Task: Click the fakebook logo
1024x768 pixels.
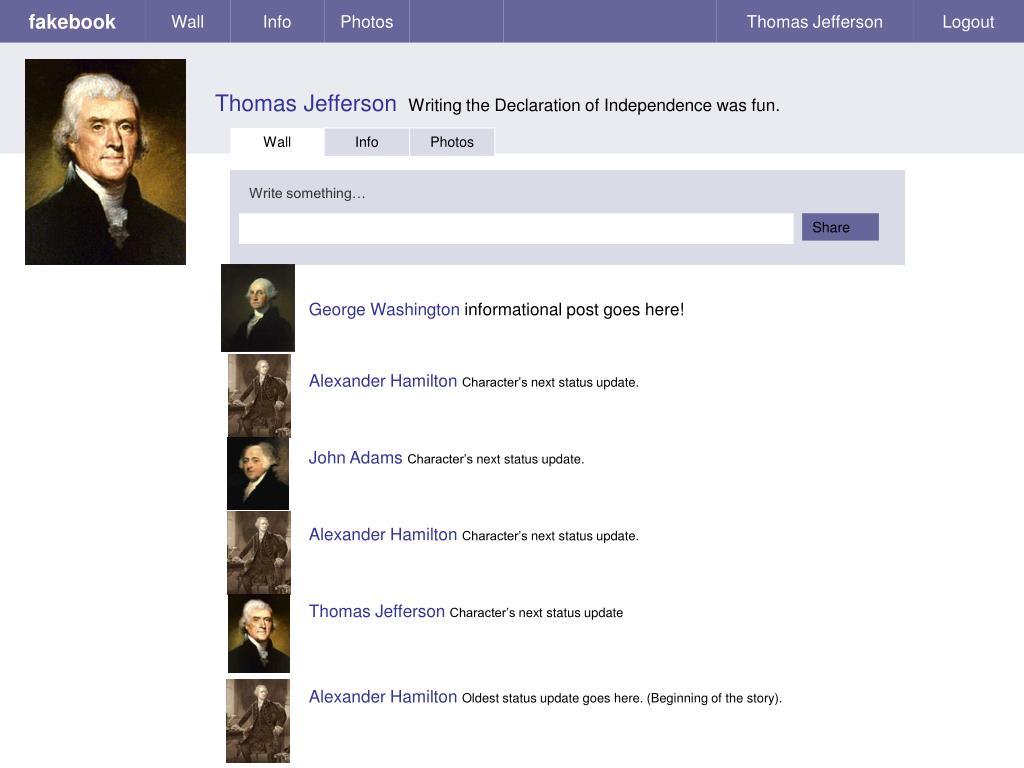Action: coord(72,22)
